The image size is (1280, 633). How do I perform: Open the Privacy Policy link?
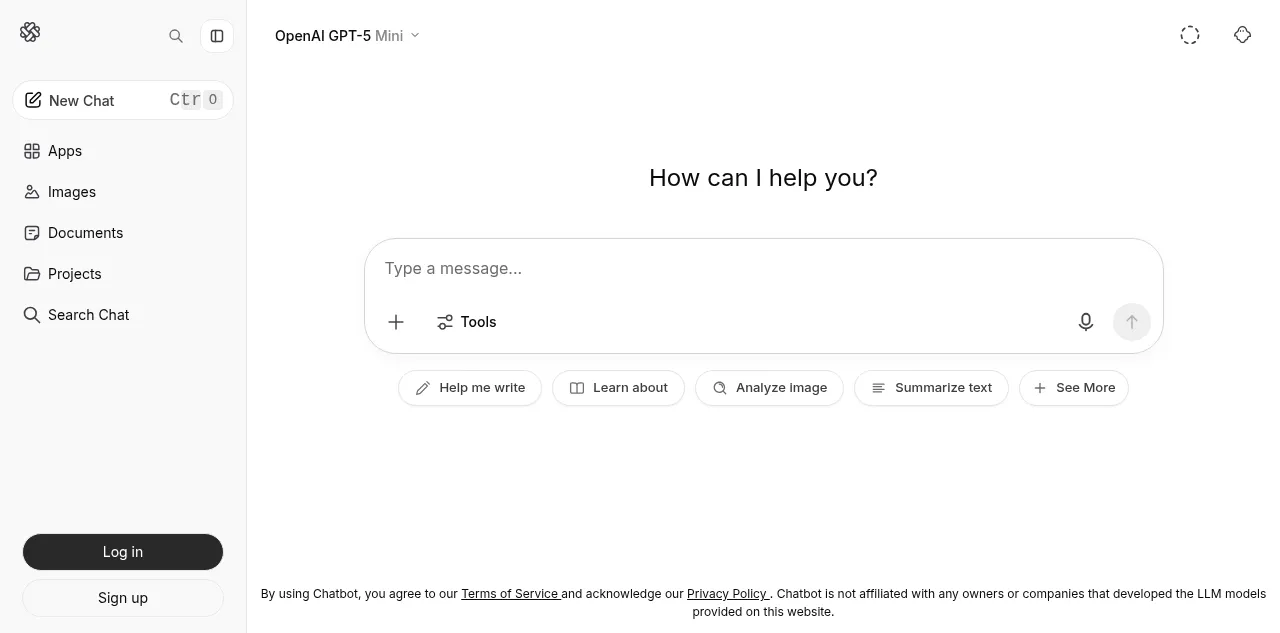[727, 594]
